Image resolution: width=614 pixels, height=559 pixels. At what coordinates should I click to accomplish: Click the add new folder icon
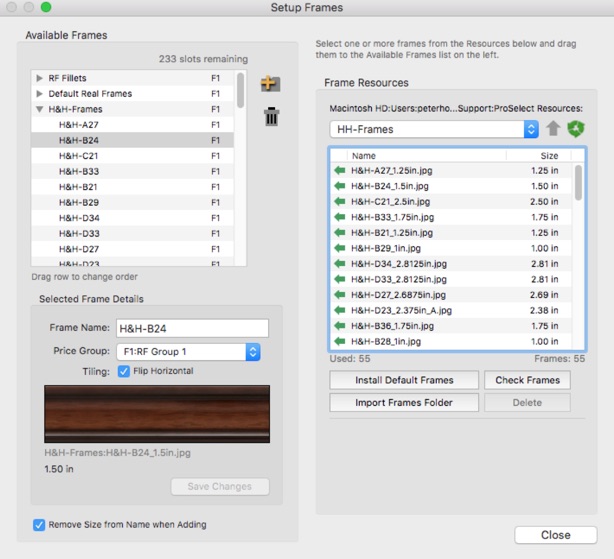click(270, 84)
